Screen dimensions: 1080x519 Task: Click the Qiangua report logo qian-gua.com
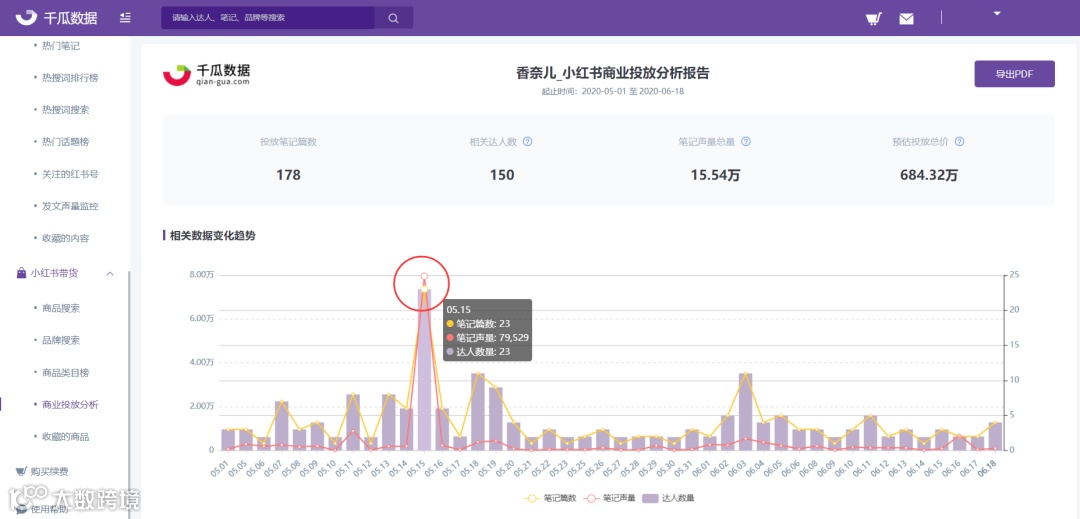[x=207, y=74]
